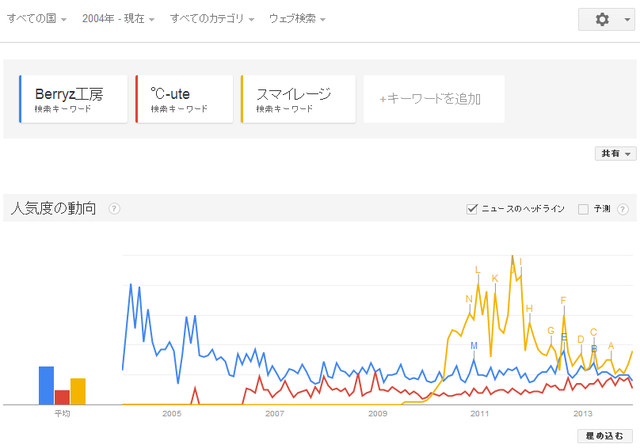Open the settings gear icon

tap(602, 19)
